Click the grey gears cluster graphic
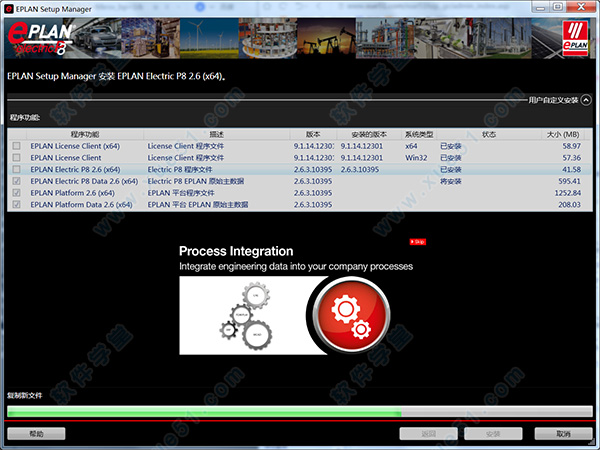 coord(242,314)
